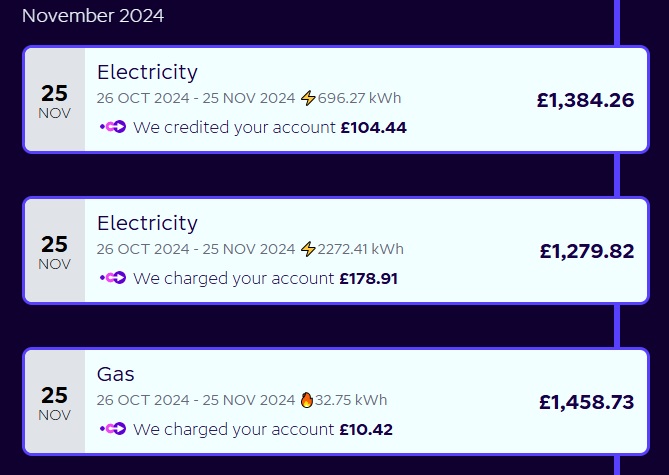Image resolution: width=669 pixels, height=475 pixels.
Task: Click the vertical purple timeline line
Action: [617, 175]
